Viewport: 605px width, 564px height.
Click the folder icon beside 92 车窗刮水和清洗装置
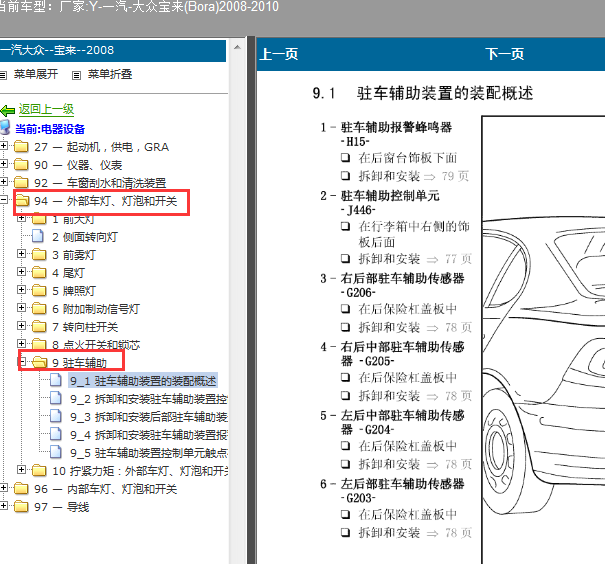pyautogui.click(x=21, y=182)
